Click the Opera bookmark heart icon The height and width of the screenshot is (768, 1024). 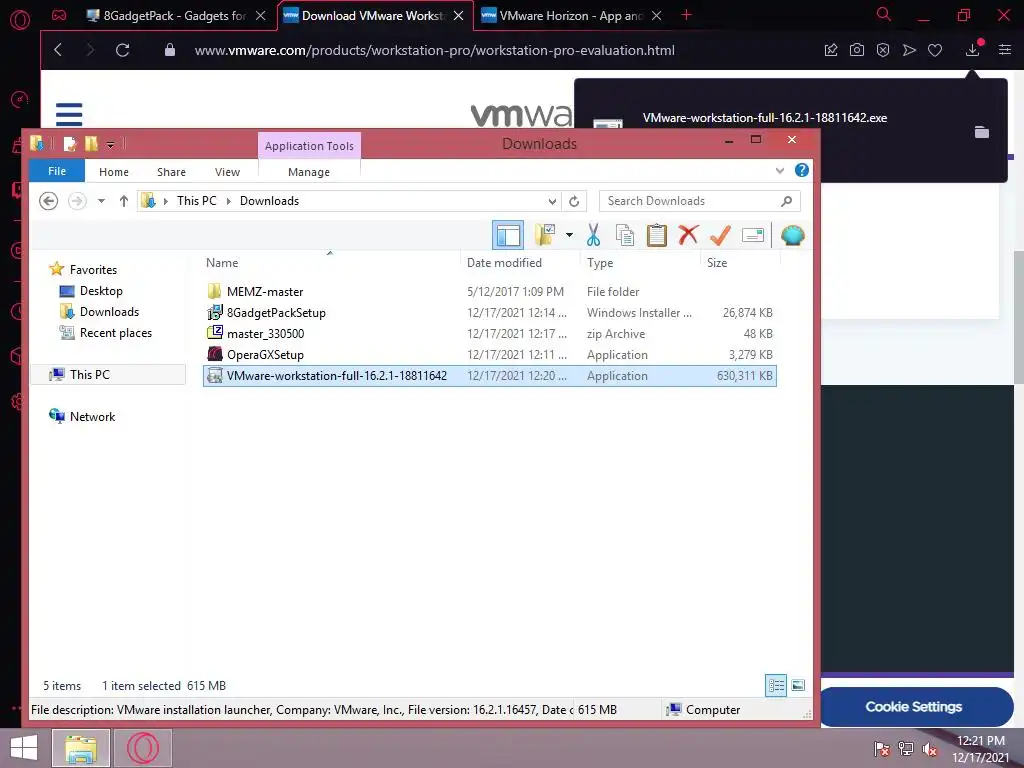tap(935, 50)
